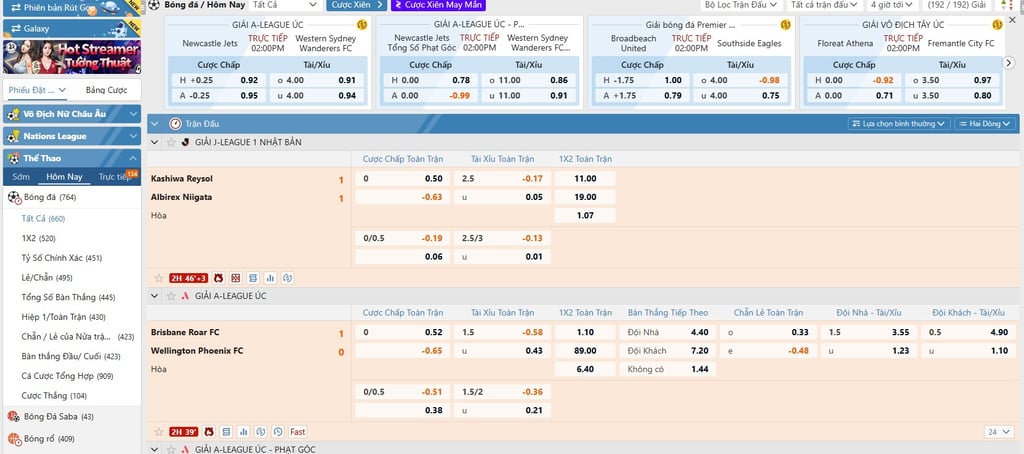The width and height of the screenshot is (1024, 454).
Task: Open Lựa chọn bình thường dropdown
Action: [x=899, y=123]
